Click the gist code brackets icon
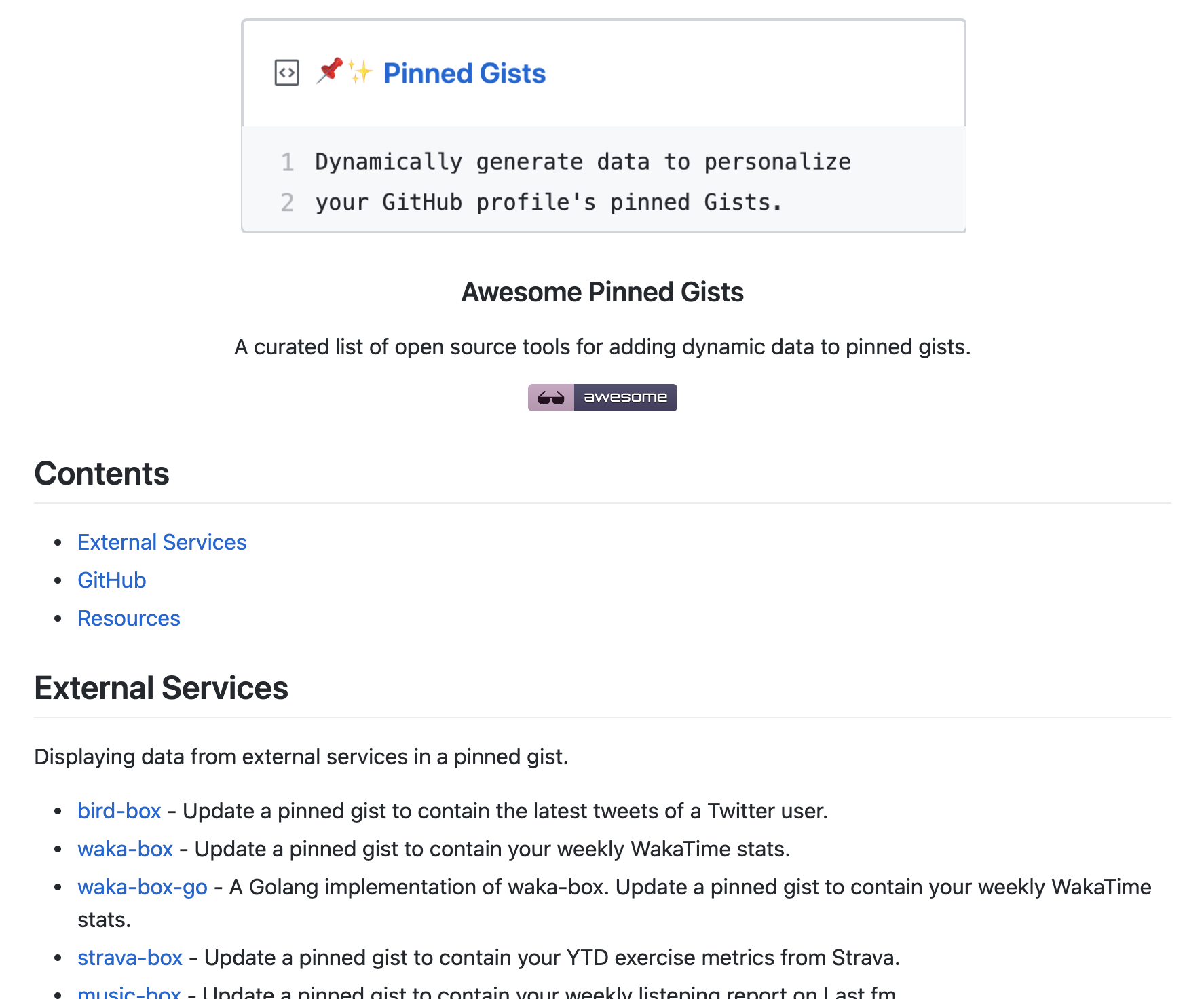 (286, 73)
